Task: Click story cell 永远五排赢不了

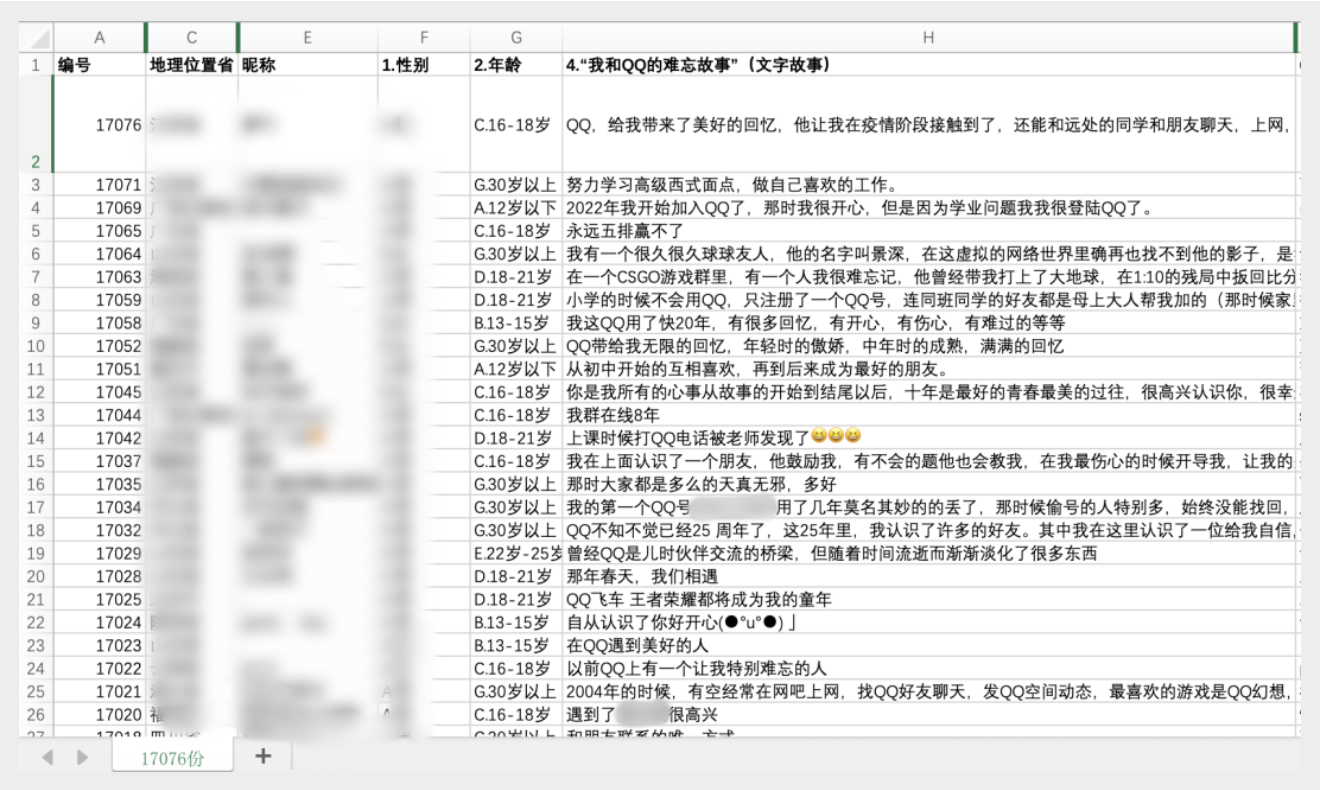Action: click(928, 231)
